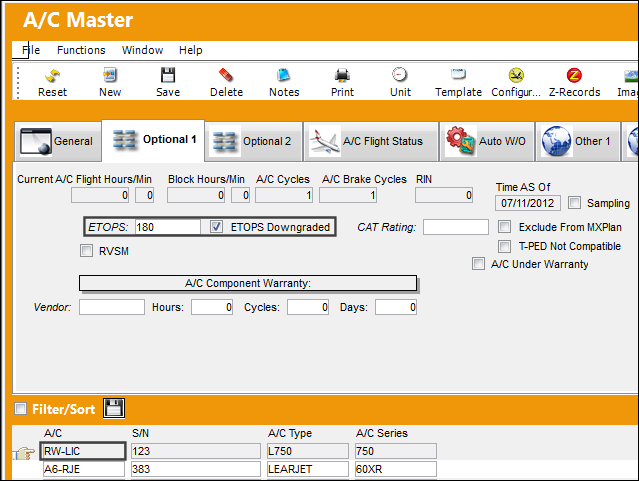Create a new record with New icon
The image size is (639, 481).
tap(110, 75)
